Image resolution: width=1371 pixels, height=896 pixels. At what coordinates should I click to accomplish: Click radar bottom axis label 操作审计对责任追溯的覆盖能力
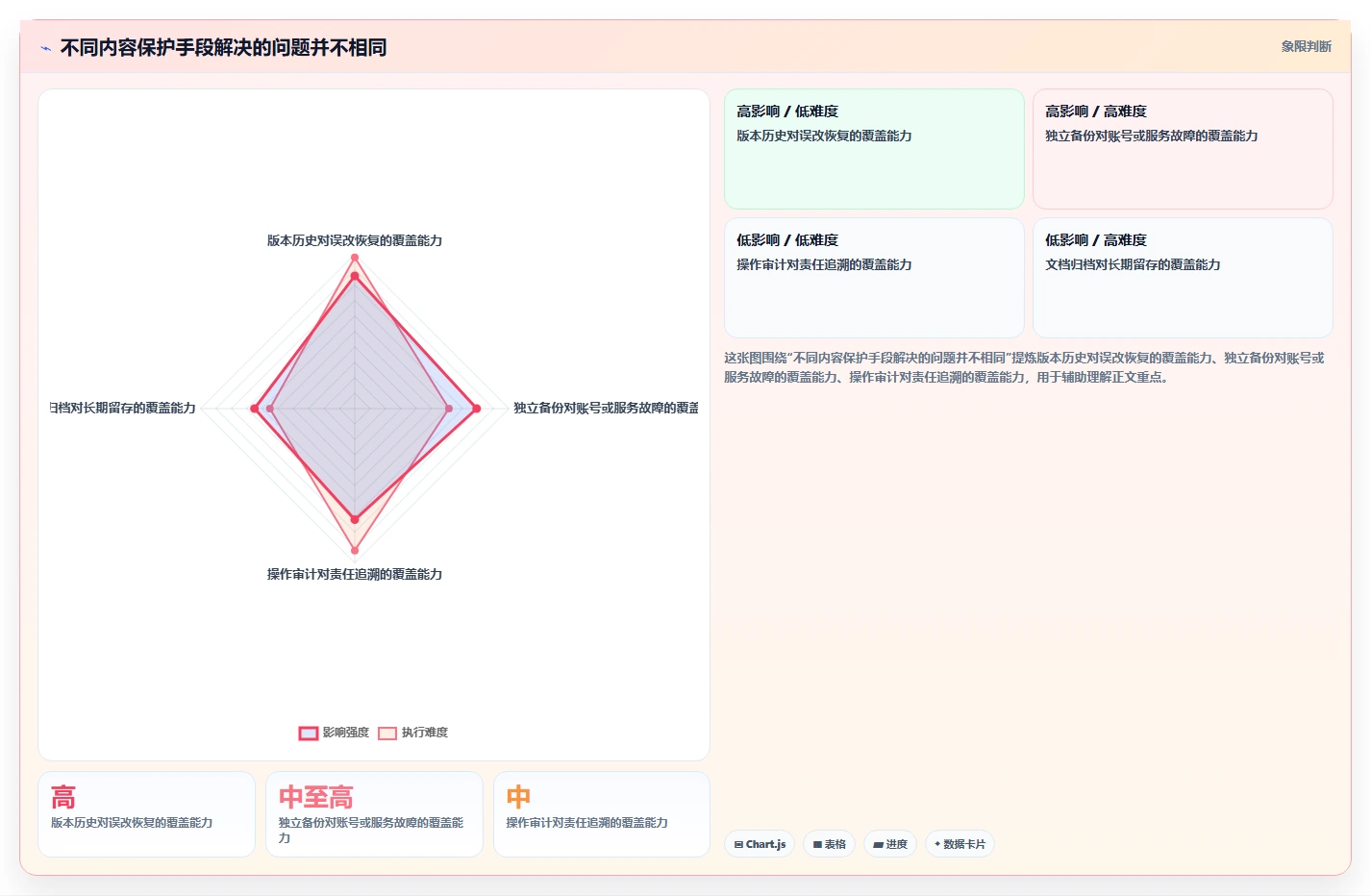coord(355,574)
